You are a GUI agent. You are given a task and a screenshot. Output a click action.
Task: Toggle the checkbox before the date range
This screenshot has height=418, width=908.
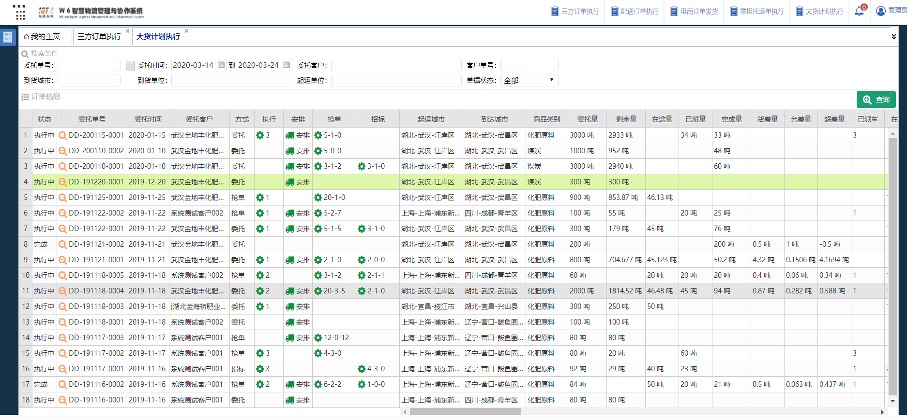(130, 65)
